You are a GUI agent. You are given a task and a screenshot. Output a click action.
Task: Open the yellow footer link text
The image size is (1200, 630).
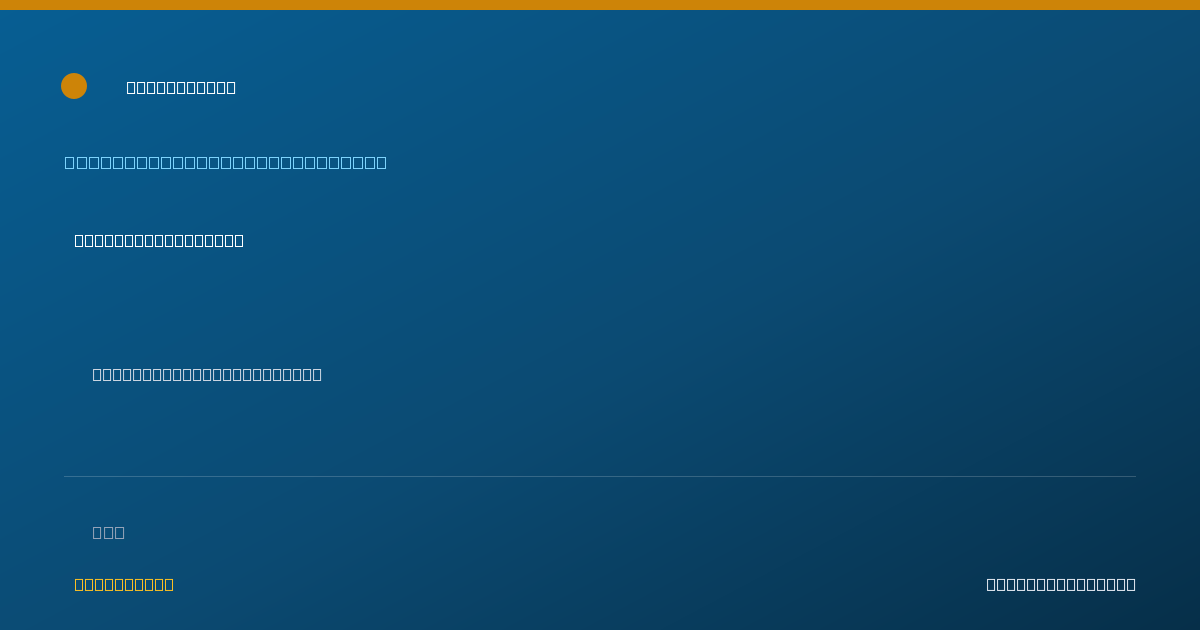[124, 584]
